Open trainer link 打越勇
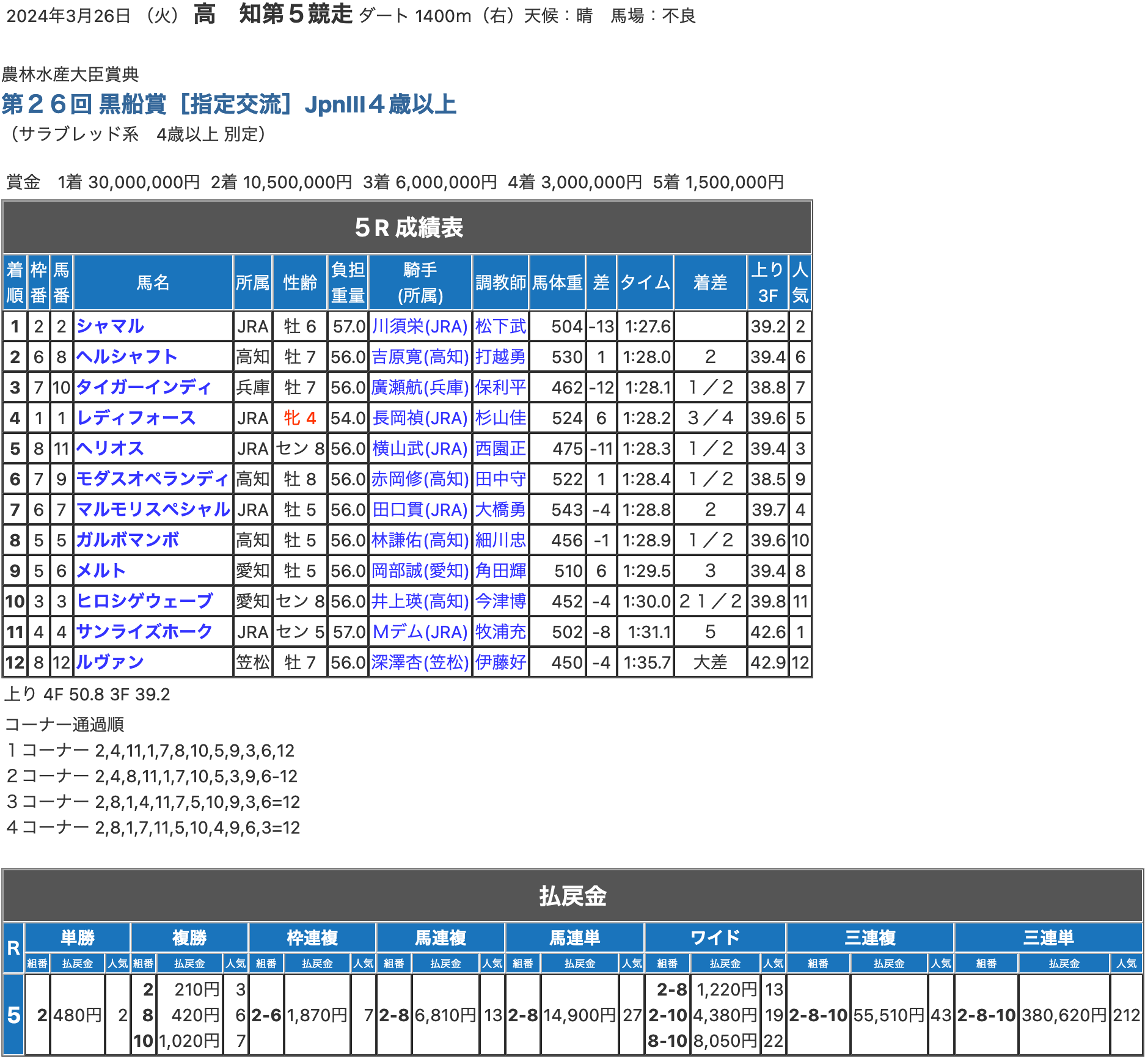1145x1064 pixels. 500,357
